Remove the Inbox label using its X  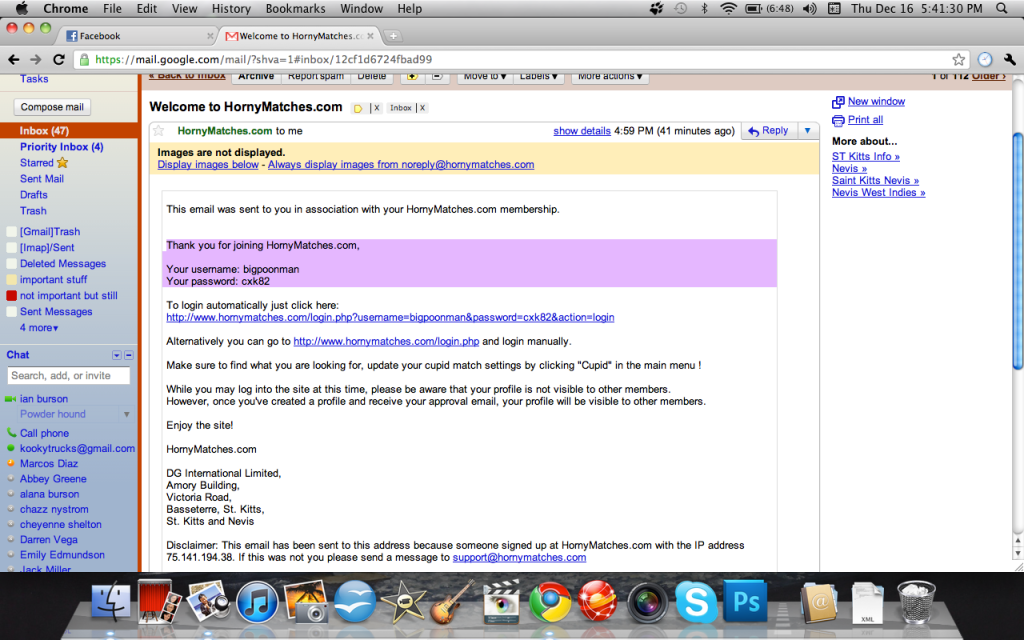pyautogui.click(x=422, y=108)
